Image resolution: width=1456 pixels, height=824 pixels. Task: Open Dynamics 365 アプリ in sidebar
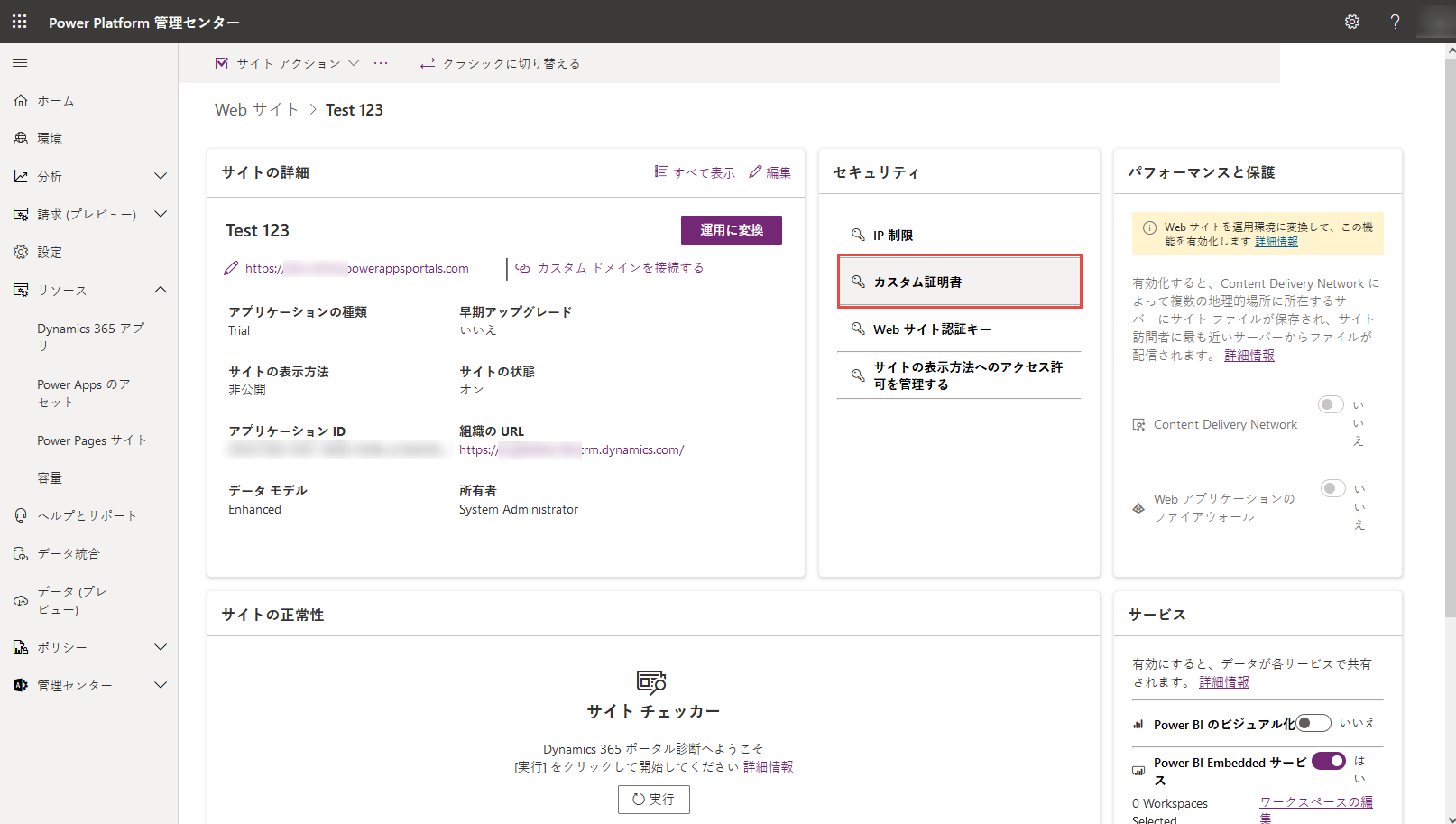[x=90, y=337]
